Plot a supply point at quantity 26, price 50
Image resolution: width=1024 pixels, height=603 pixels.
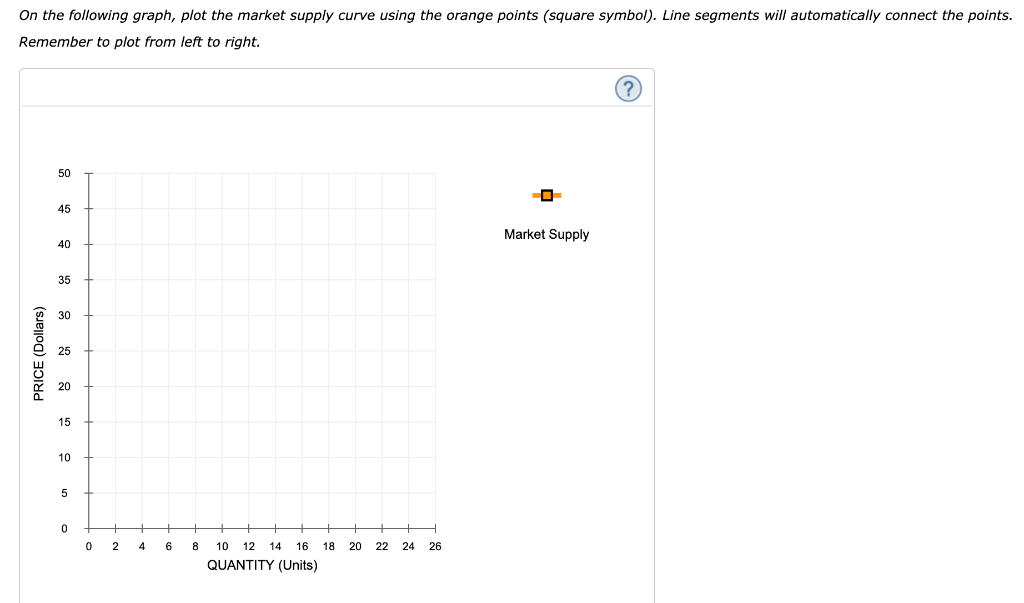(434, 173)
